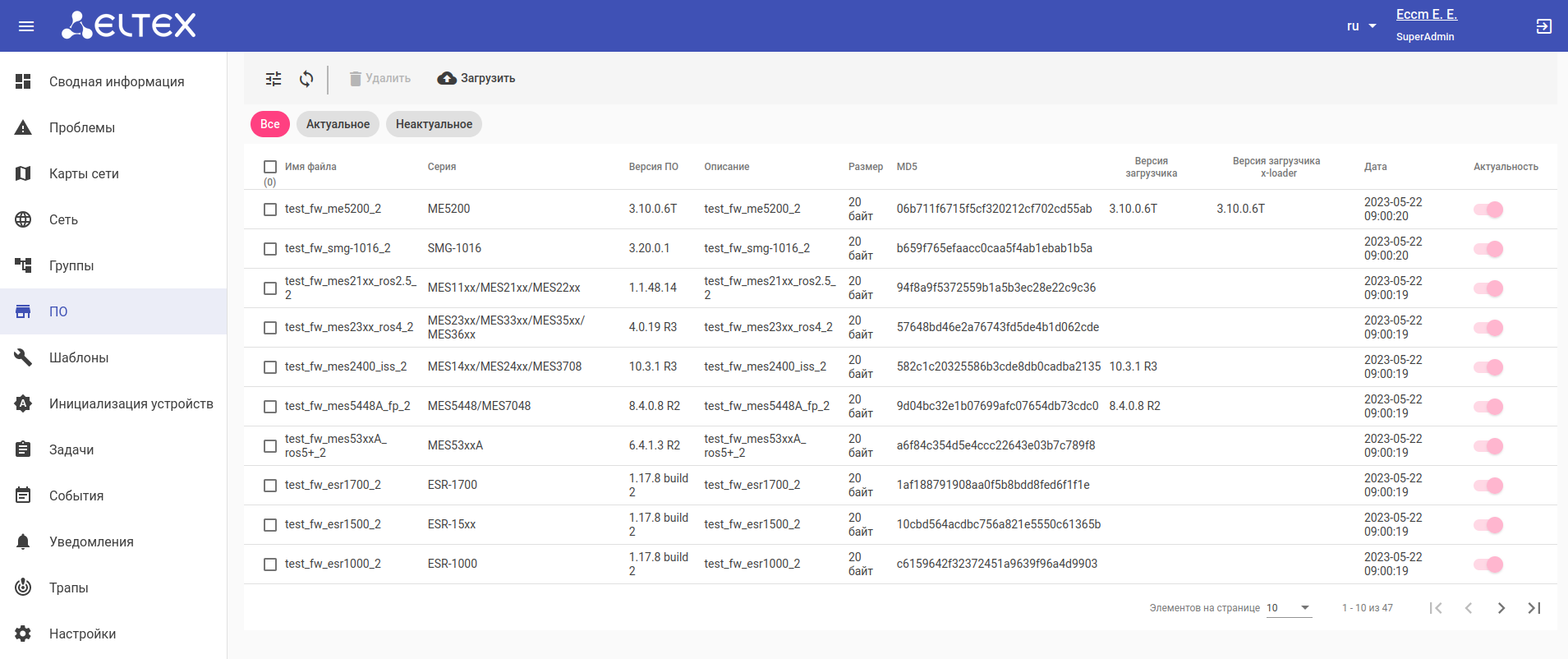Sort by Серия column header

442,167
